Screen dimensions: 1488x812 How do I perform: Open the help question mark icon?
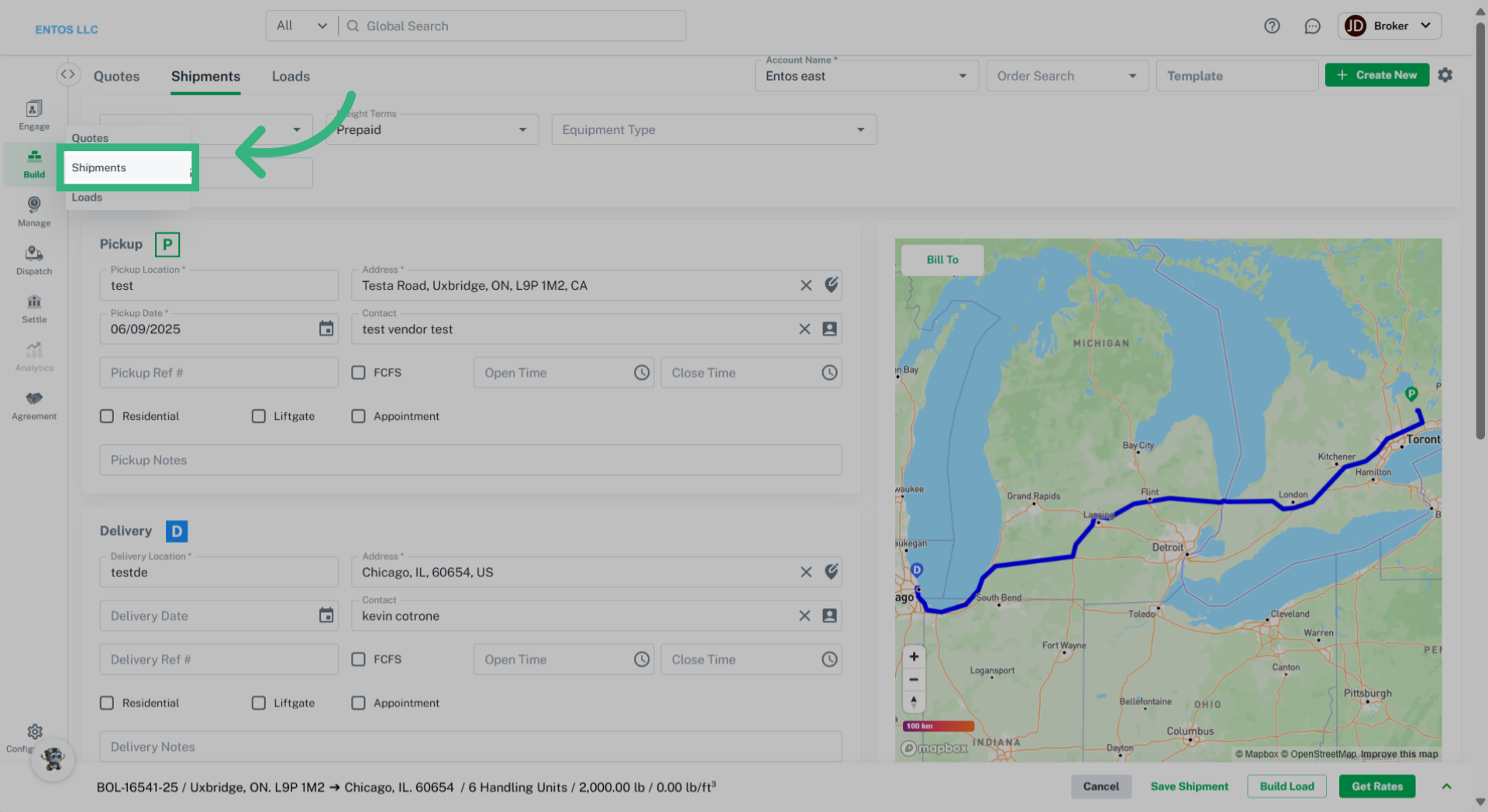(1272, 26)
